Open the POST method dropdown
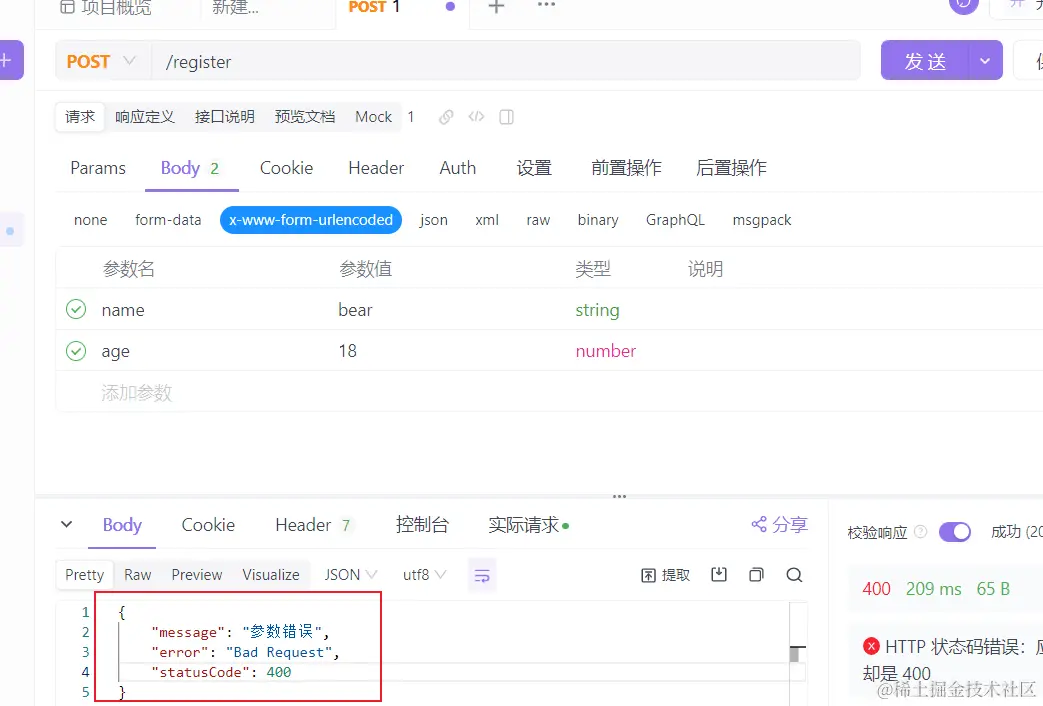 pyautogui.click(x=102, y=61)
